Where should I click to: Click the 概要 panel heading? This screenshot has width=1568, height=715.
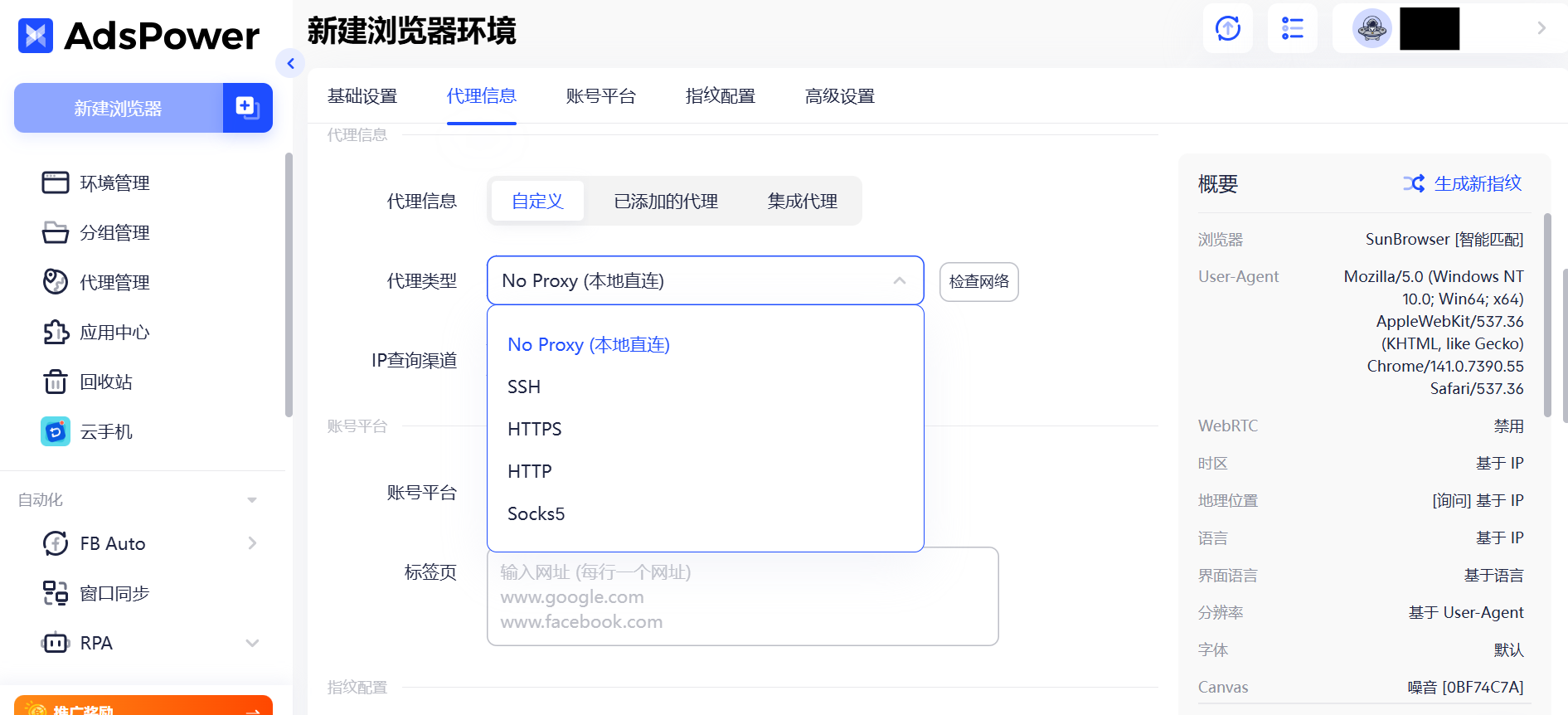pos(1218,183)
